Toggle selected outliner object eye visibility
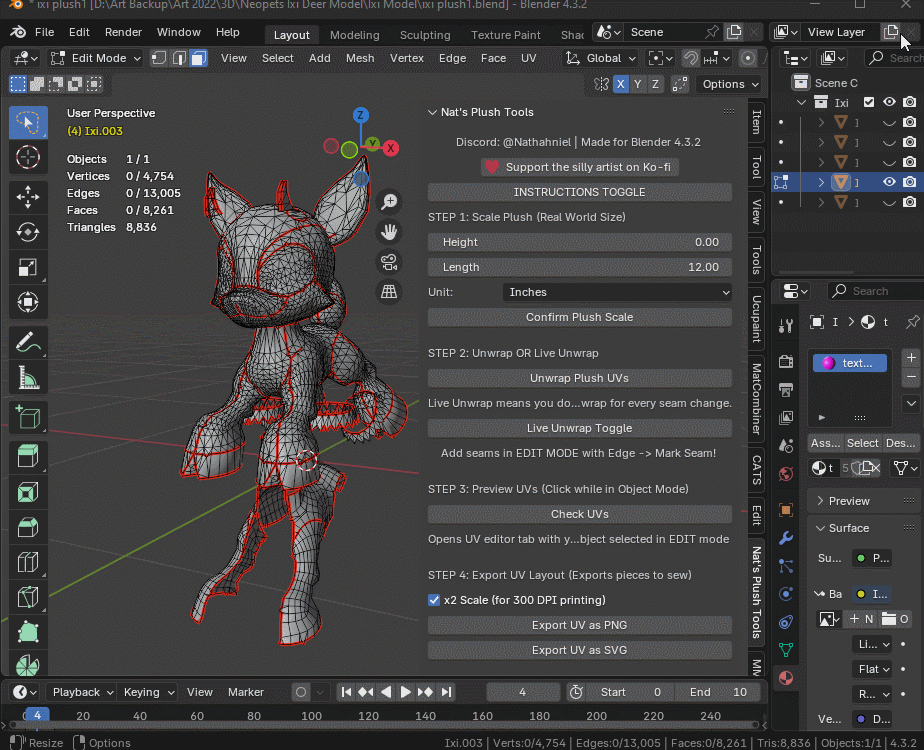Screen dimensions: 924x750 click(889, 182)
